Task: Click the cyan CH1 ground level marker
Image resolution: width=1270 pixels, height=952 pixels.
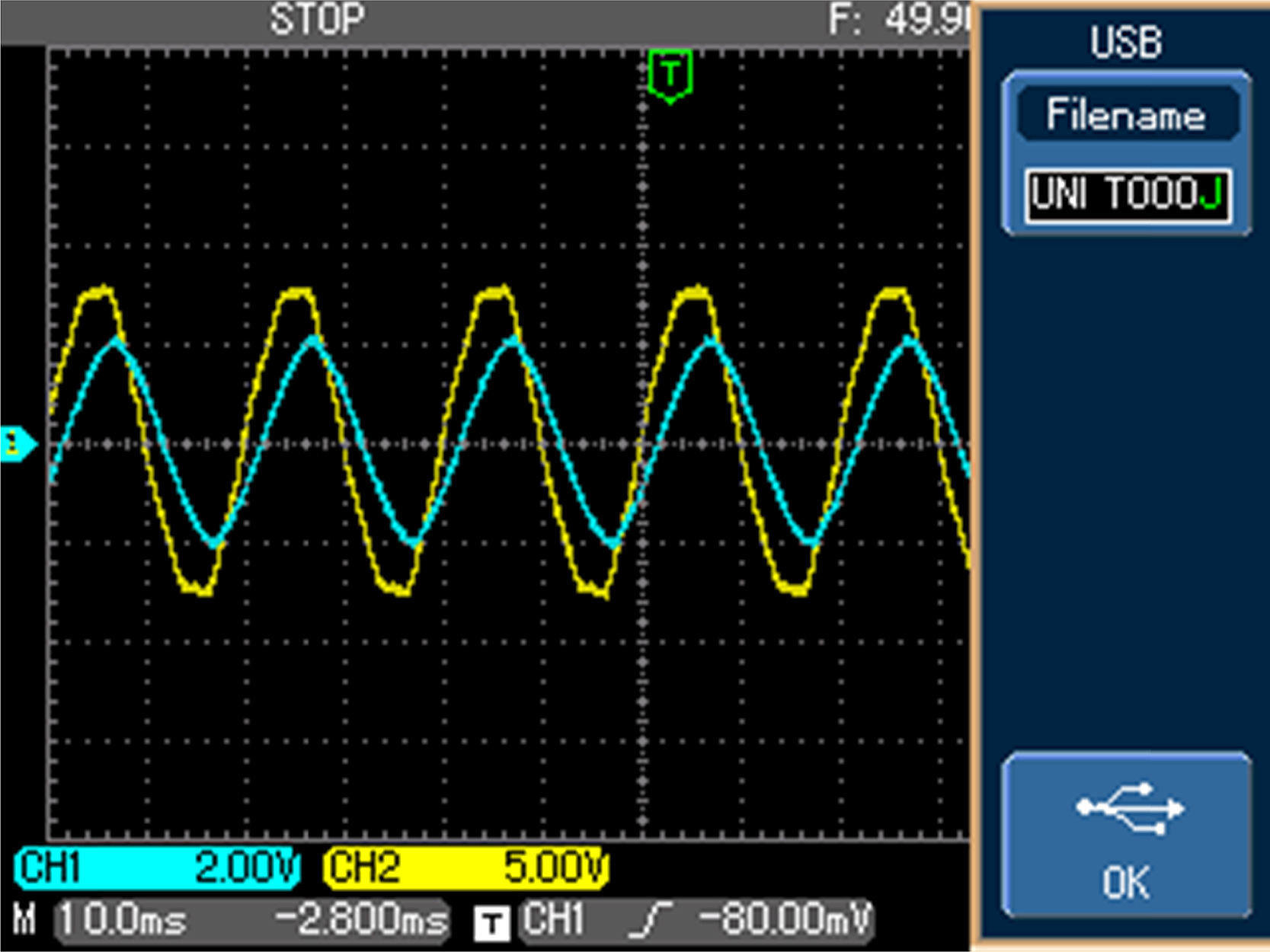Action: (17, 444)
